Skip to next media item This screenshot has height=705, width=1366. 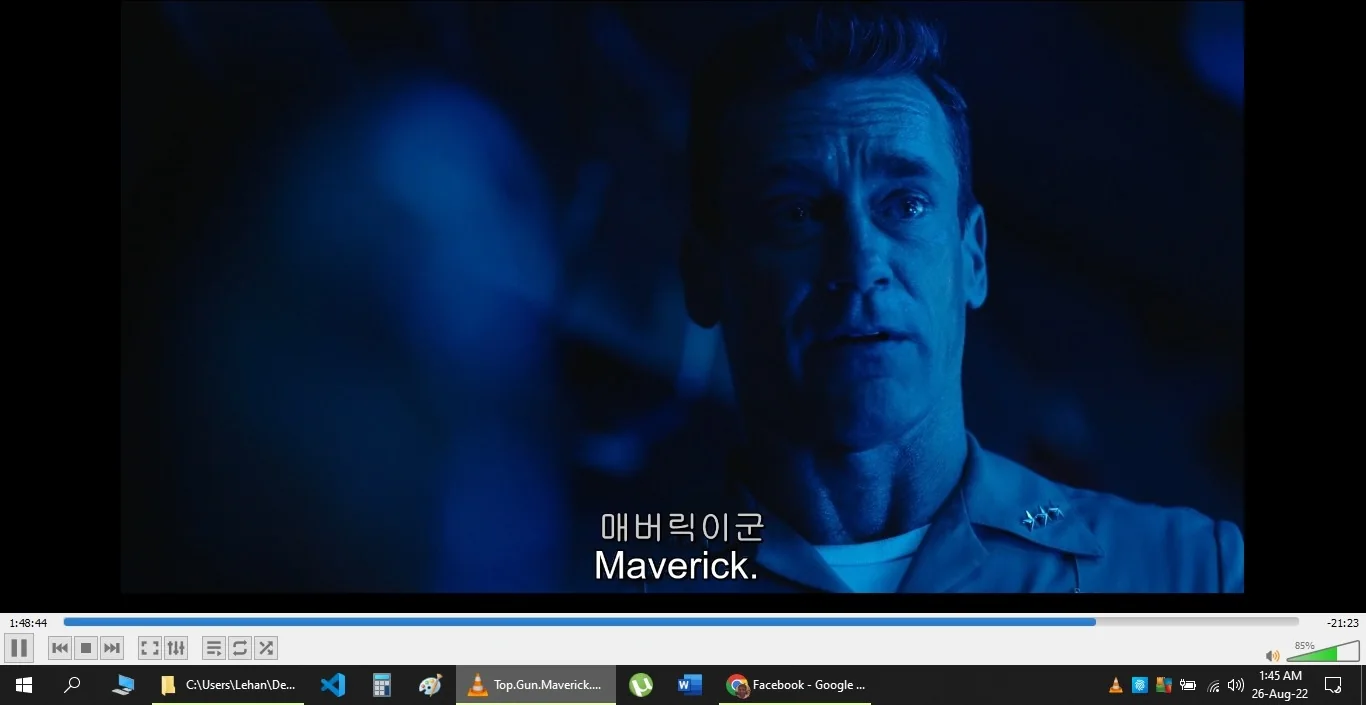click(x=112, y=648)
